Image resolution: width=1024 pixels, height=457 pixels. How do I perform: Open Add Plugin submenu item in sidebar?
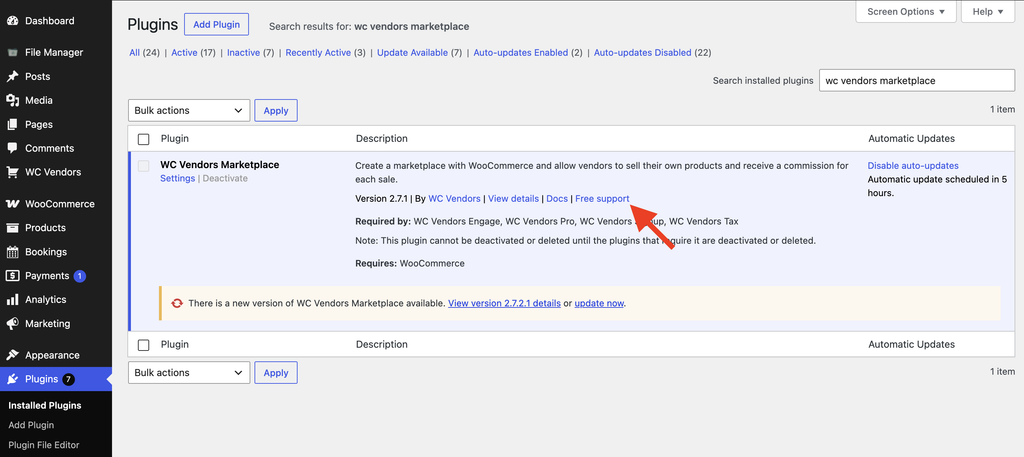click(31, 425)
